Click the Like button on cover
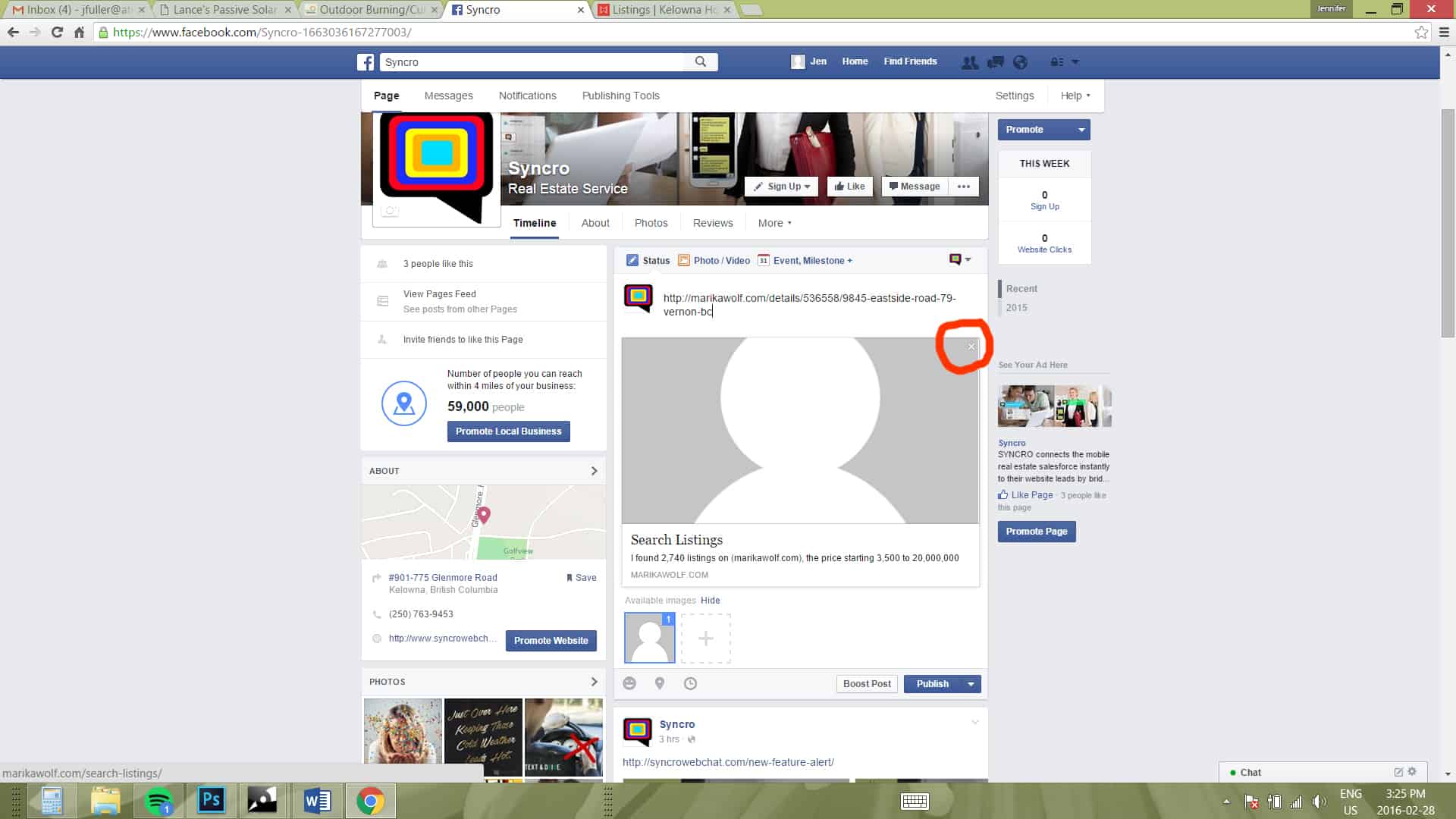Image resolution: width=1456 pixels, height=819 pixels. pos(849,187)
